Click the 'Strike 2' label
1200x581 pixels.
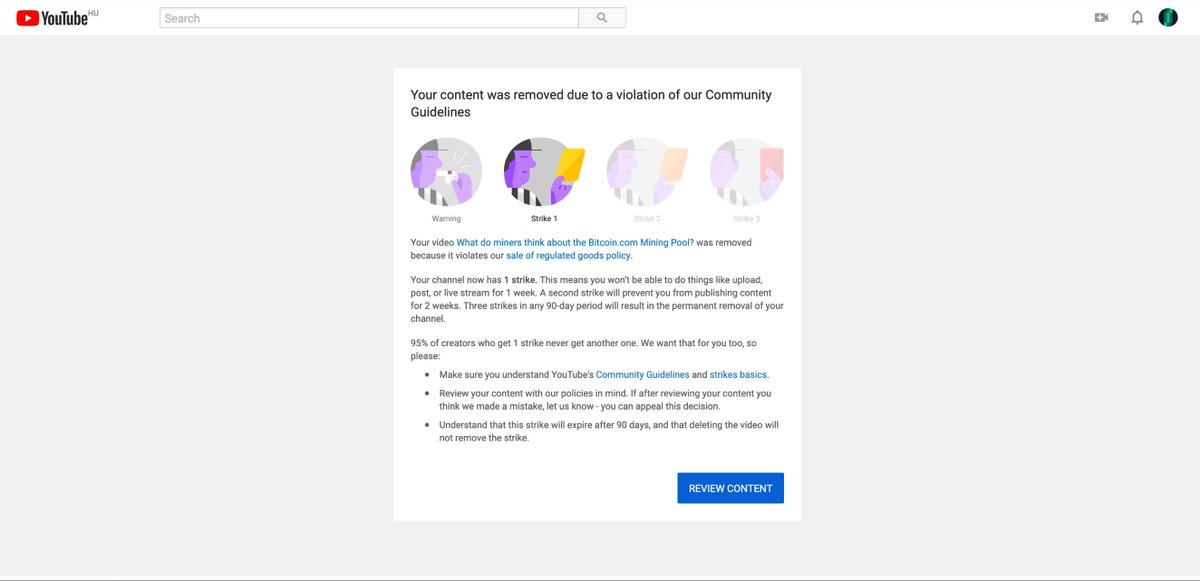[x=646, y=218]
